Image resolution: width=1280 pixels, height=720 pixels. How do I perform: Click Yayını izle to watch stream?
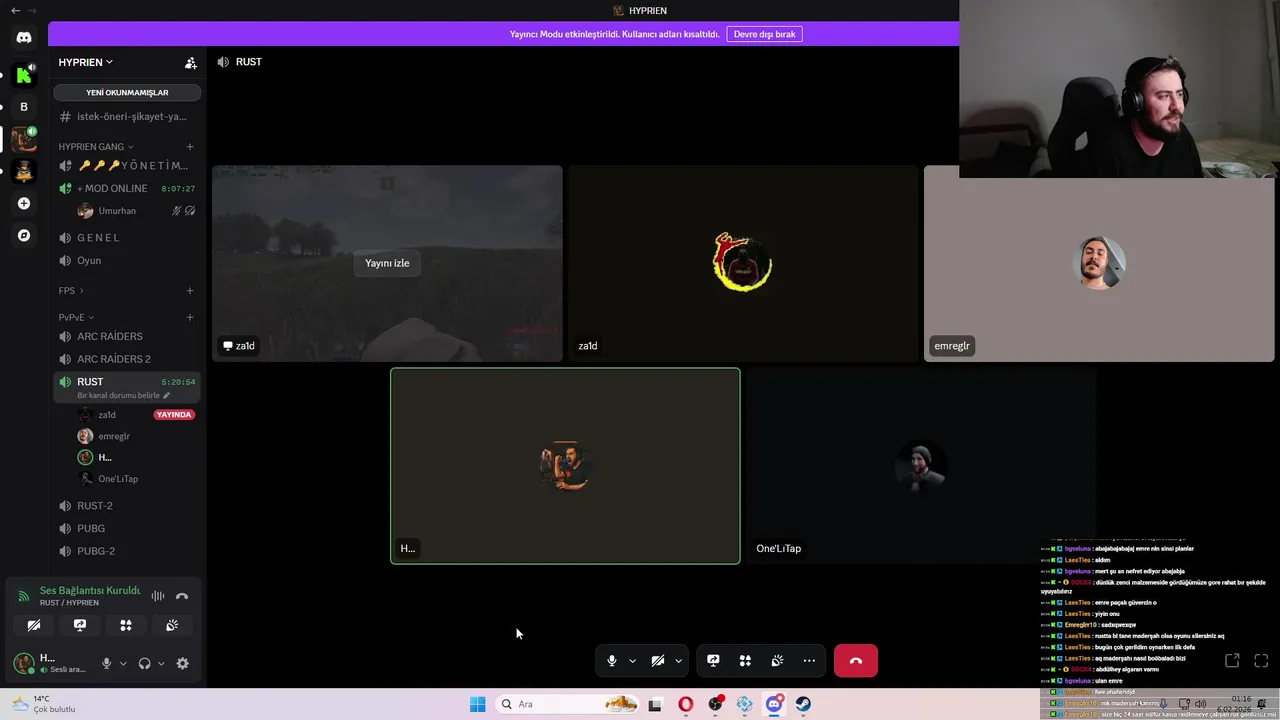pos(387,263)
